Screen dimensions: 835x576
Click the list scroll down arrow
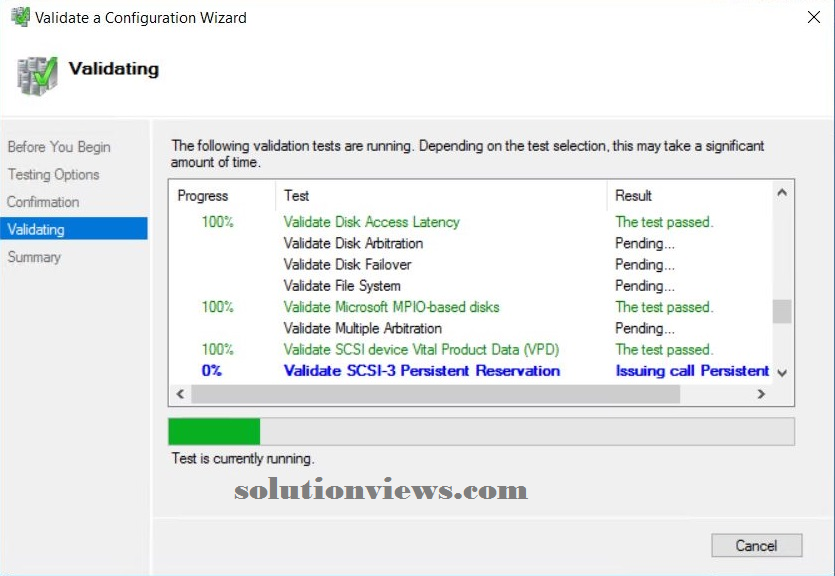coord(782,373)
